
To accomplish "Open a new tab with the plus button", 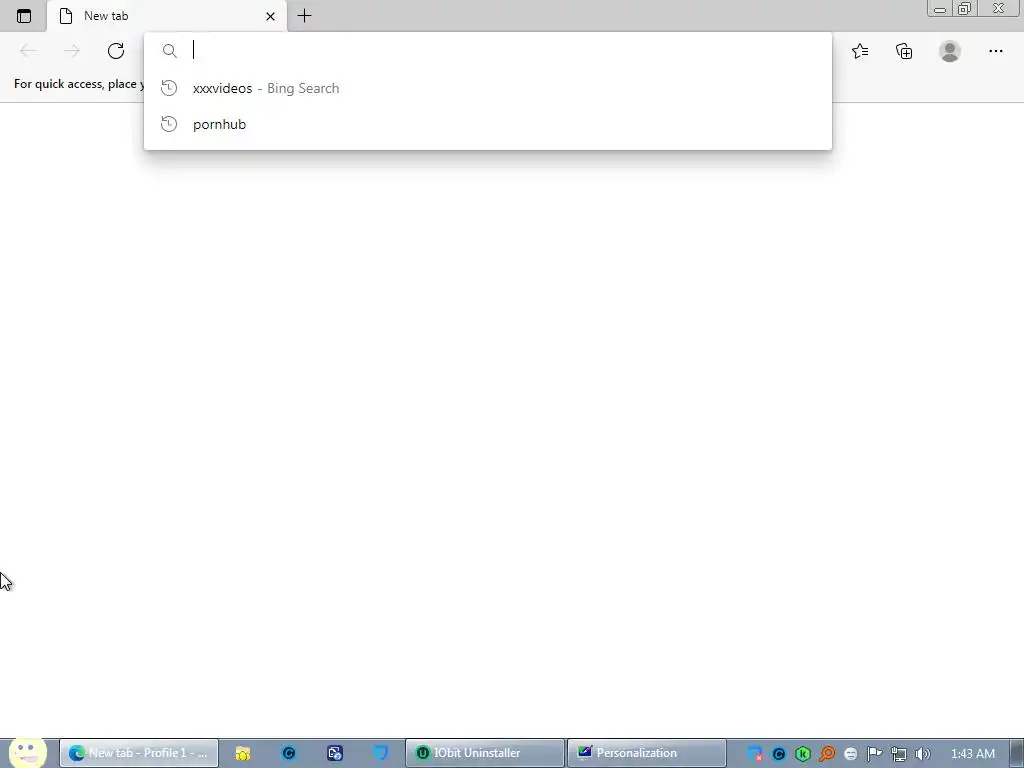I will 304,16.
